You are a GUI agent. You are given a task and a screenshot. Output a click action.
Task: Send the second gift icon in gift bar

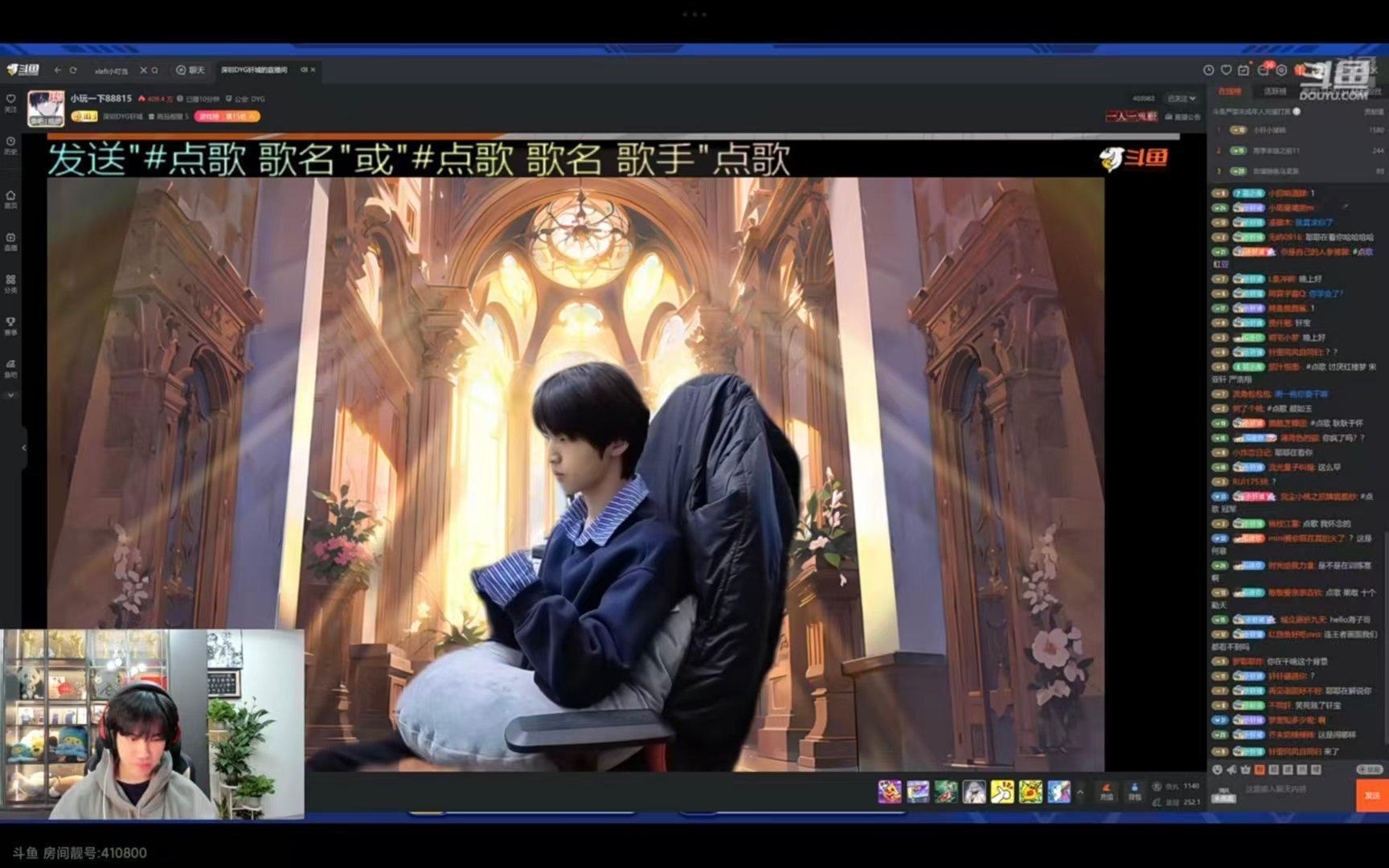[918, 792]
